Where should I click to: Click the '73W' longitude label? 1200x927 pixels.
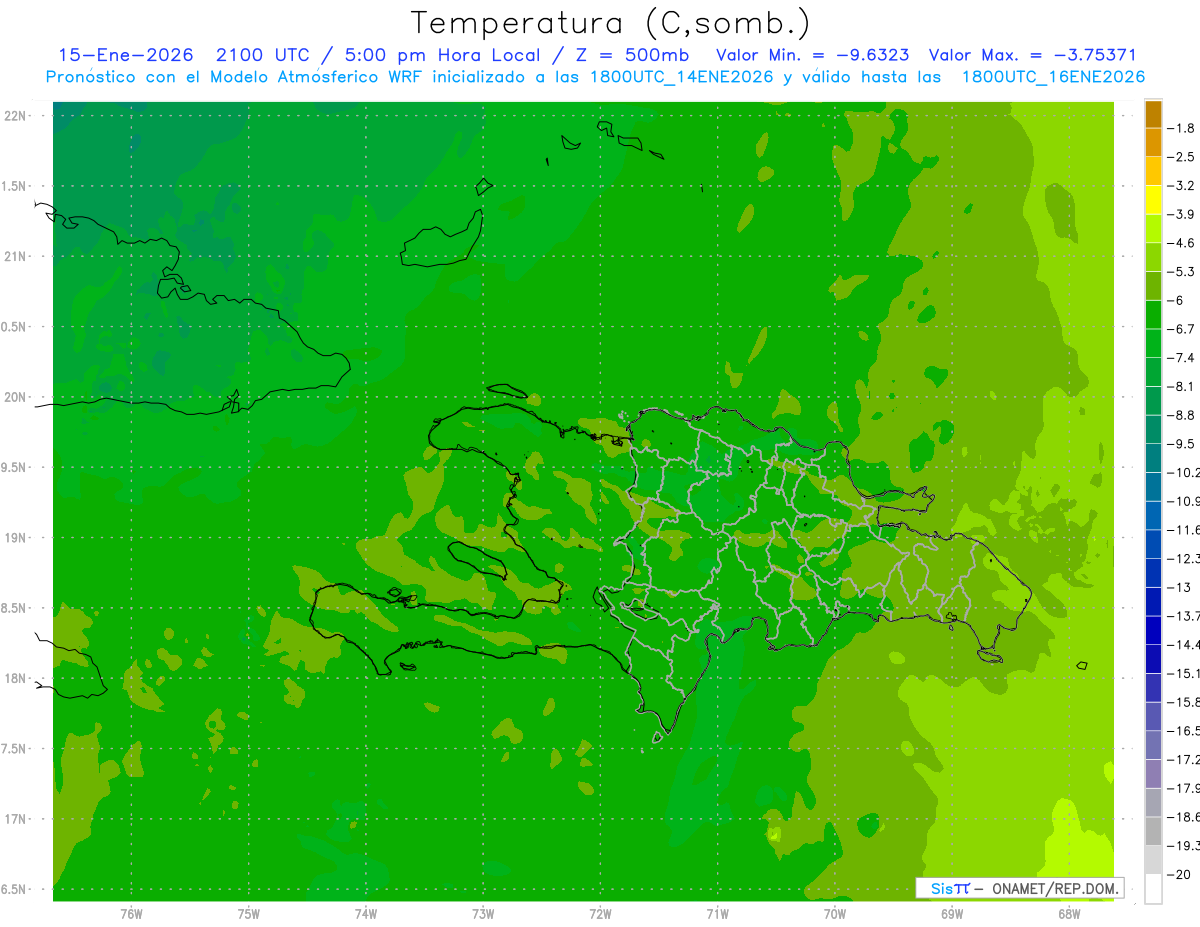pos(483,913)
